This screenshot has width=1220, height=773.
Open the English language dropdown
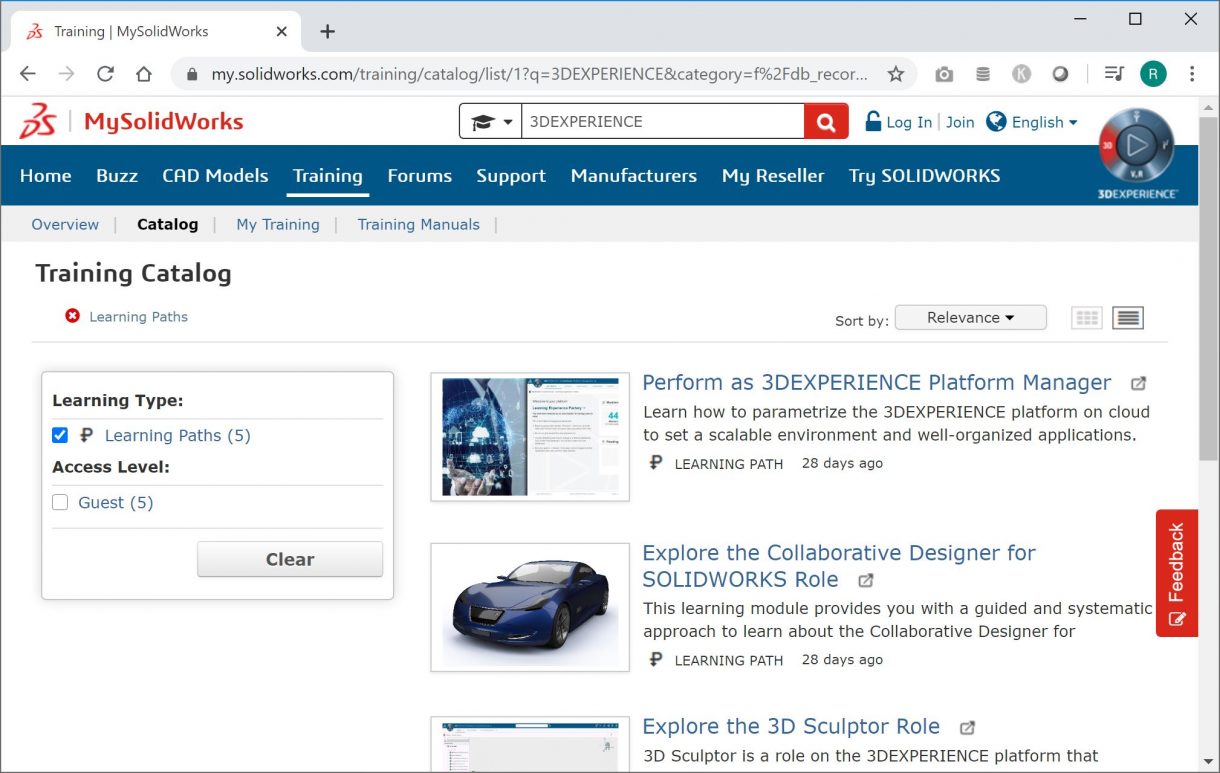1045,122
